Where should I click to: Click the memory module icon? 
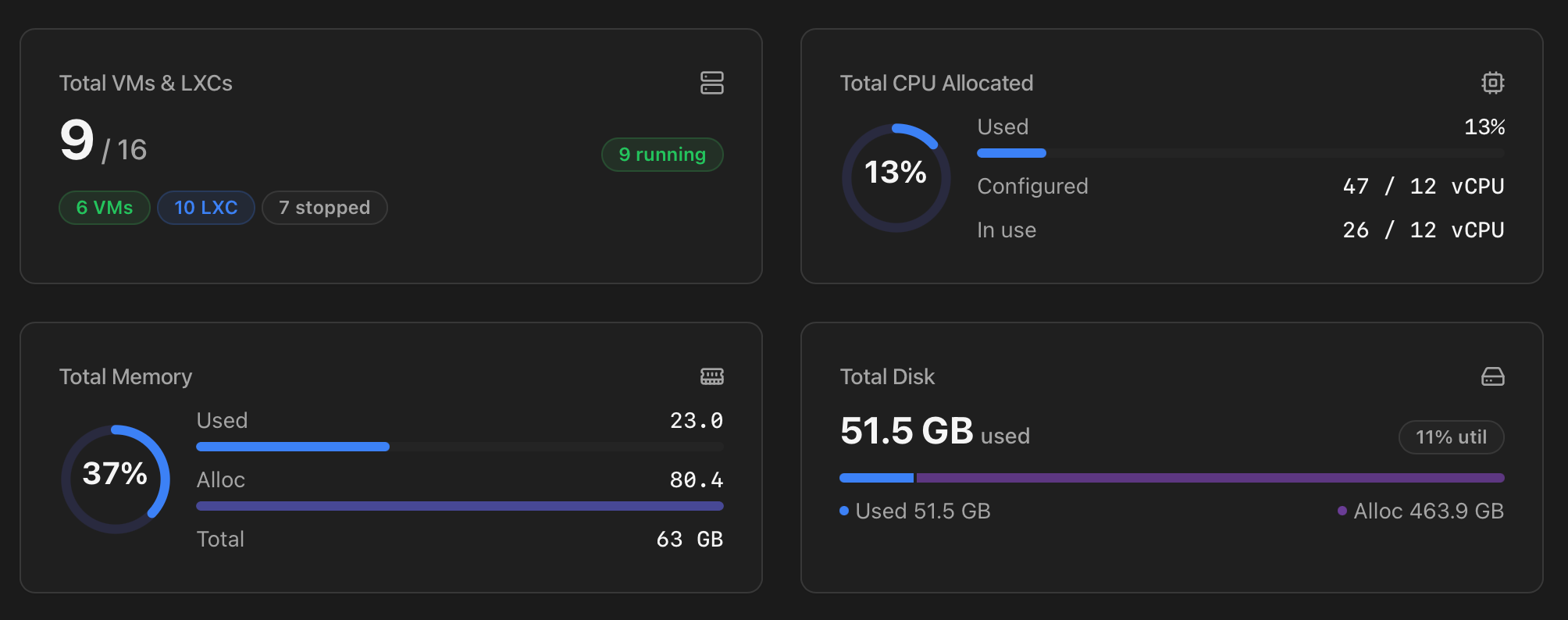pyautogui.click(x=711, y=376)
